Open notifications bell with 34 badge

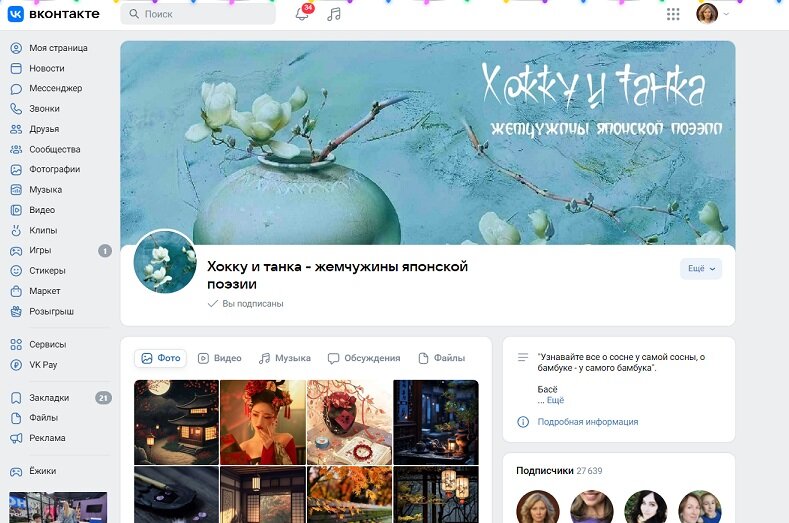click(x=303, y=14)
